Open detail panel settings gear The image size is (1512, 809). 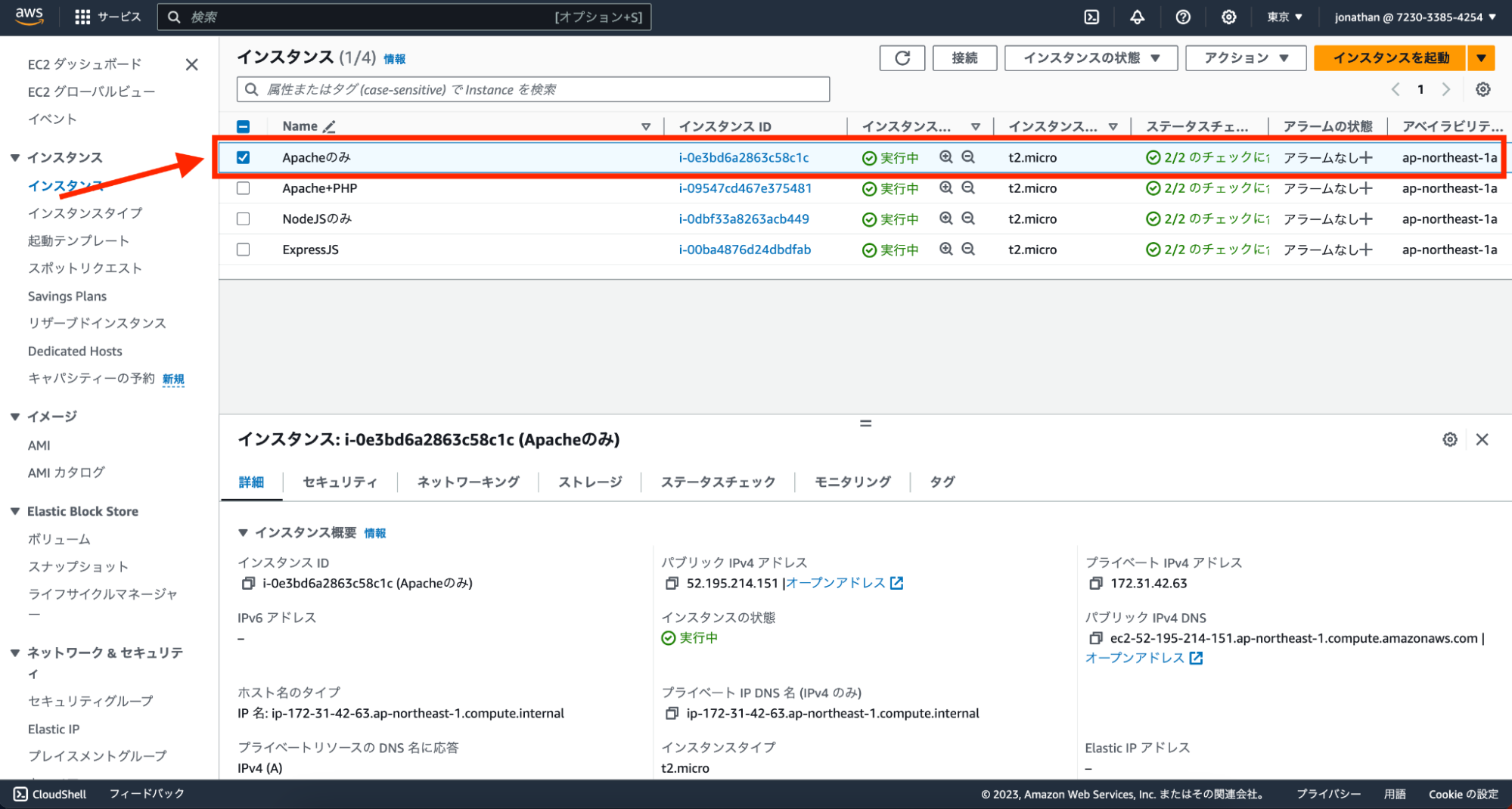1450,439
